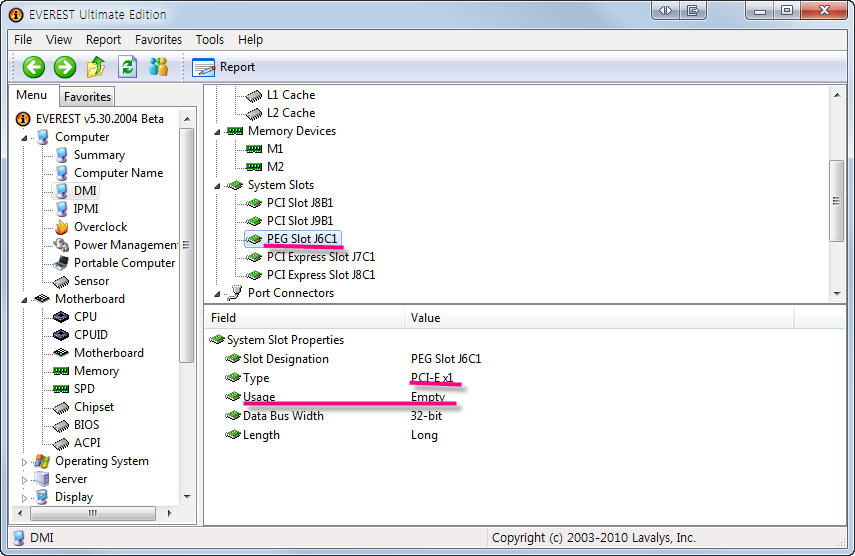Select IPMI in the sidebar tree

[x=86, y=209]
